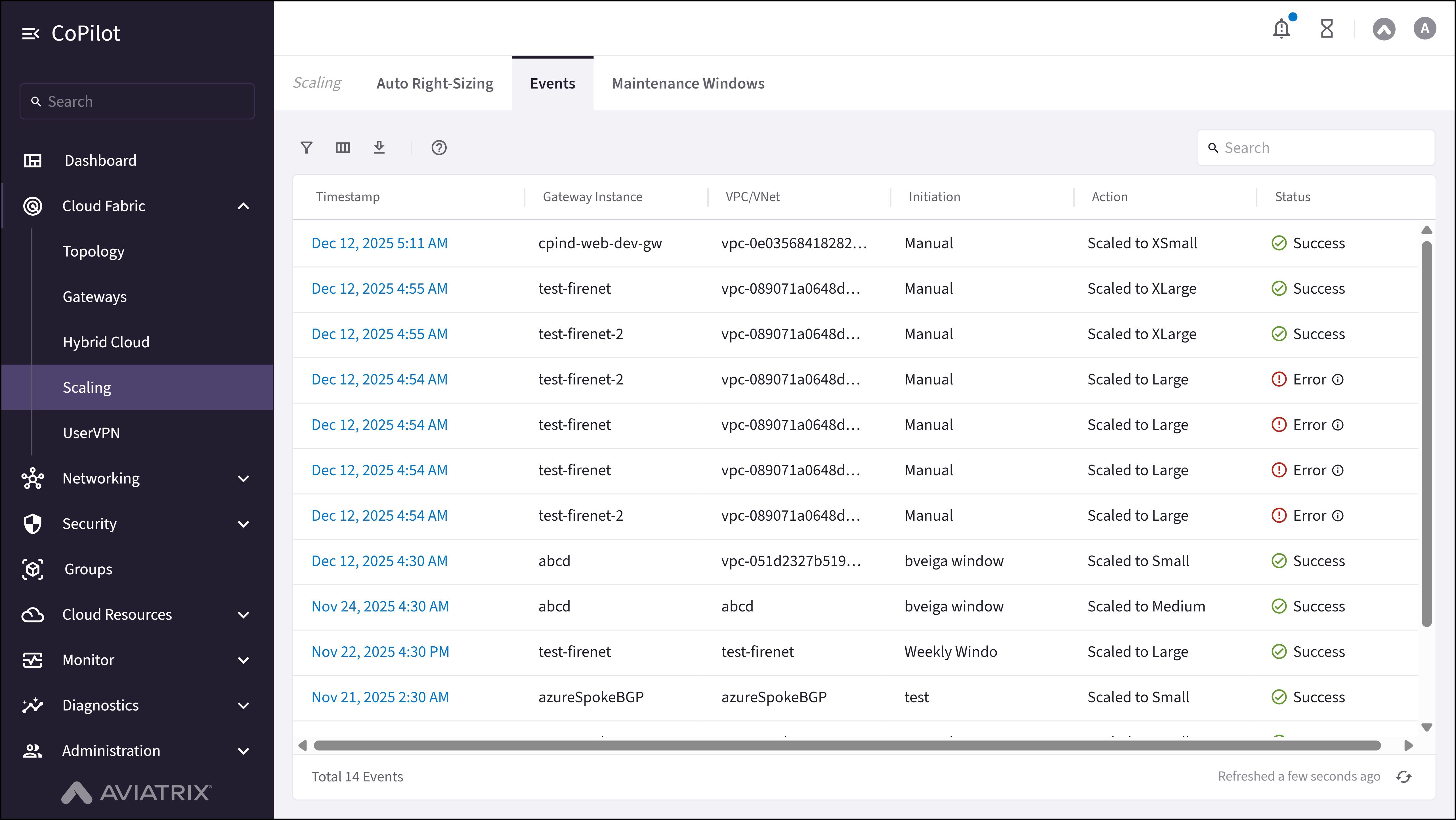Open Nov 22, 2025 4:30 PM event link
Image resolution: width=1456 pixels, height=820 pixels.
click(x=380, y=651)
